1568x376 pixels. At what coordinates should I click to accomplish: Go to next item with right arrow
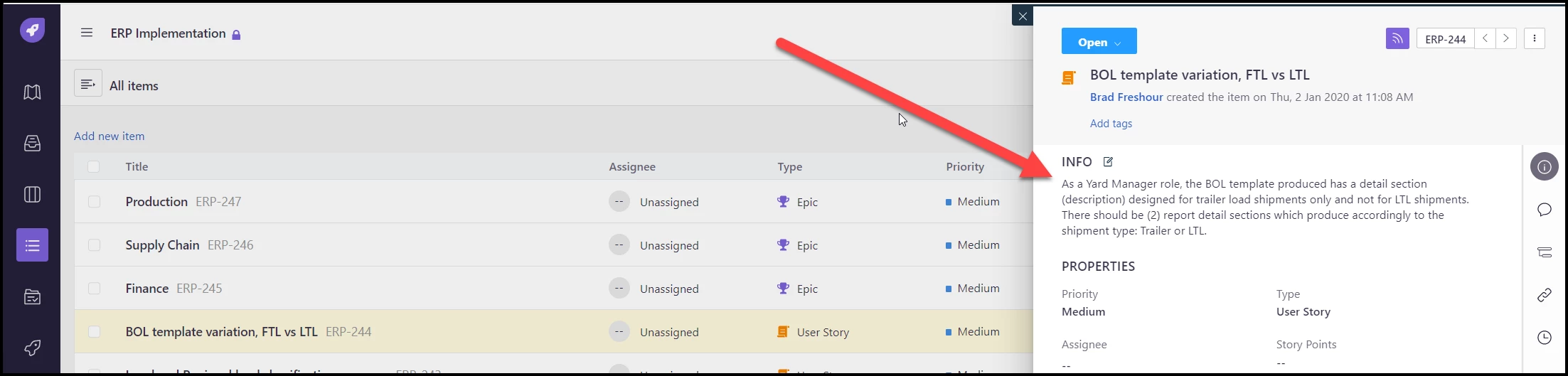coord(1505,38)
